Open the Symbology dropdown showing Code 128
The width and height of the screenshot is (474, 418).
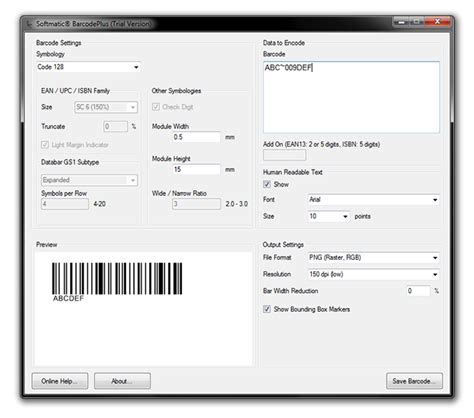88,67
